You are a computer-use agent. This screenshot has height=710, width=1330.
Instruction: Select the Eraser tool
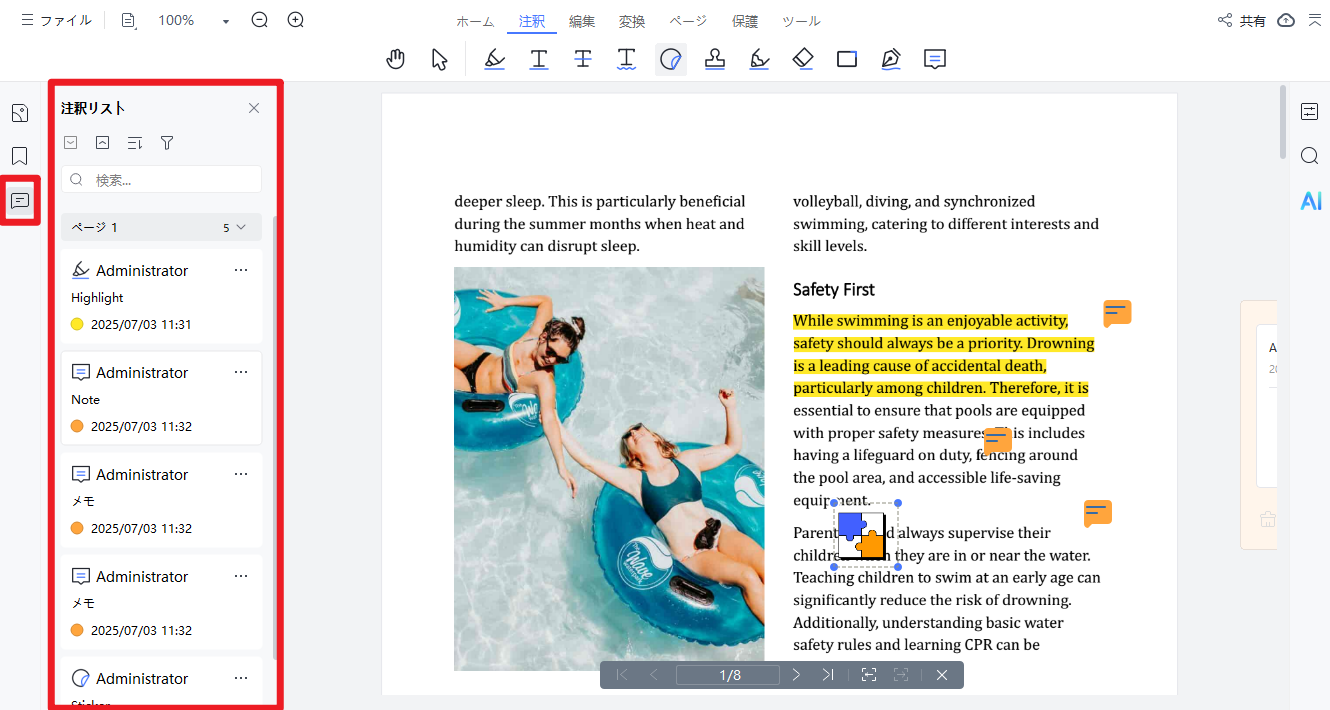click(x=803, y=59)
